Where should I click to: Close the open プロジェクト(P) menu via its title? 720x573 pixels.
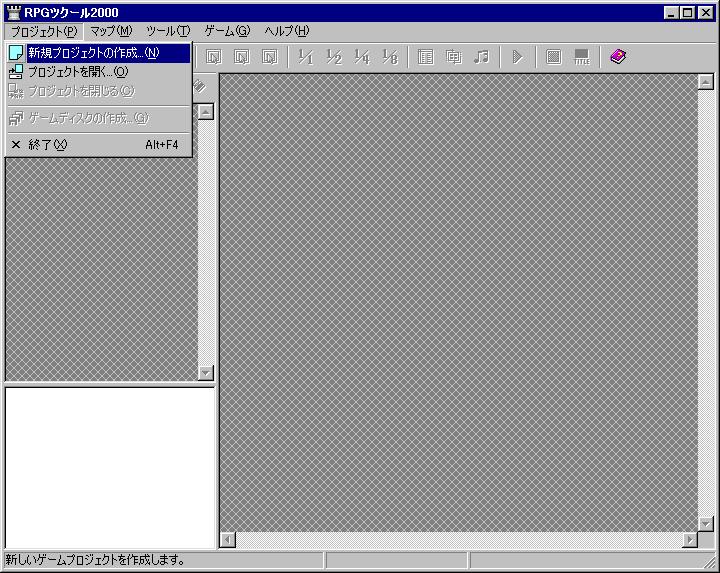pos(44,32)
